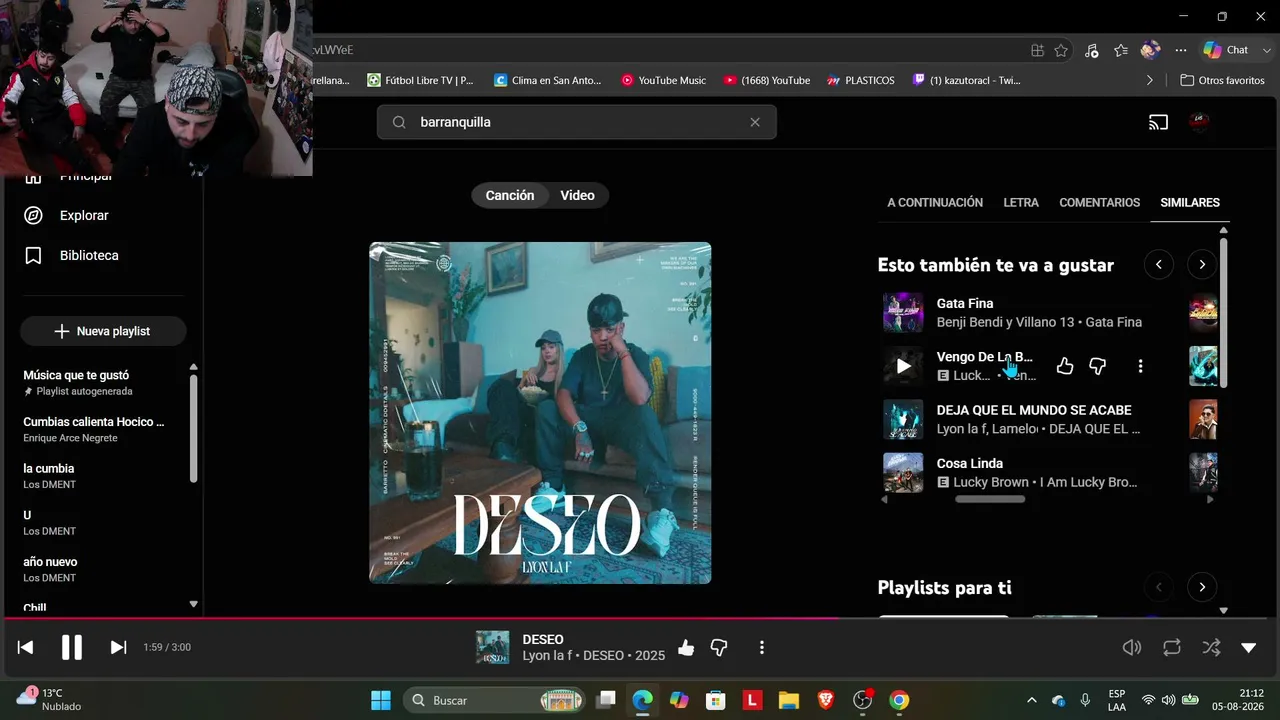Like the Vengo De La B... suggestion

(1065, 366)
